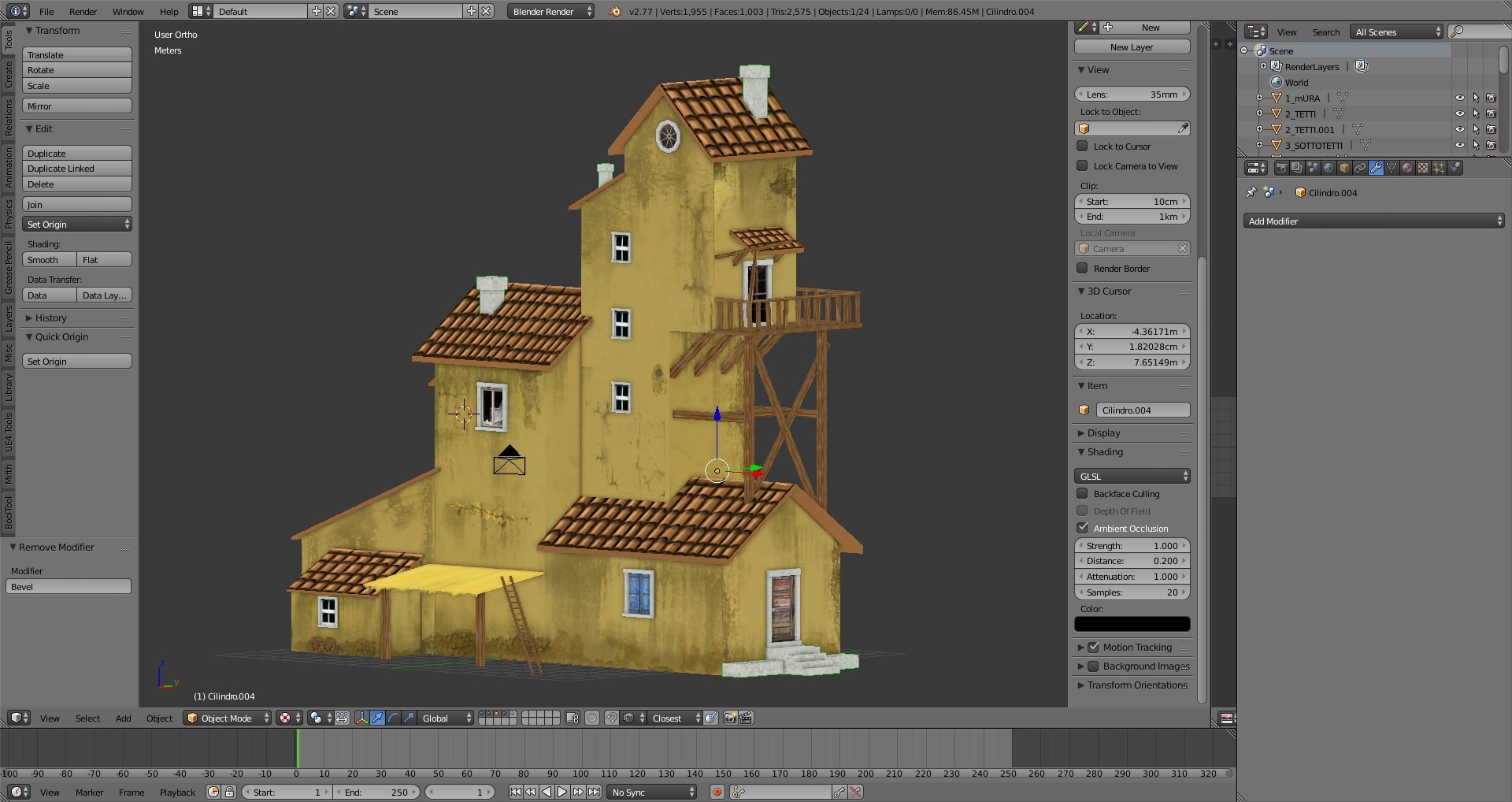Open the Render properties camera tab

pyautogui.click(x=1281, y=168)
